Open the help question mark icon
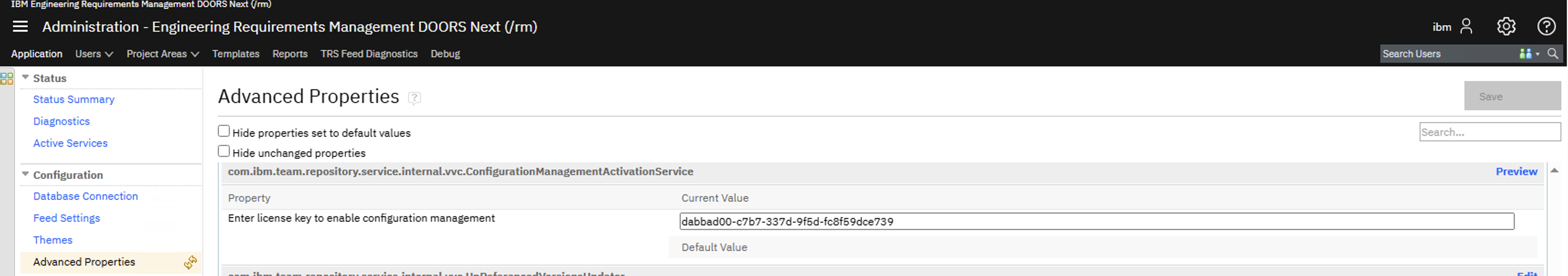 [x=1546, y=26]
